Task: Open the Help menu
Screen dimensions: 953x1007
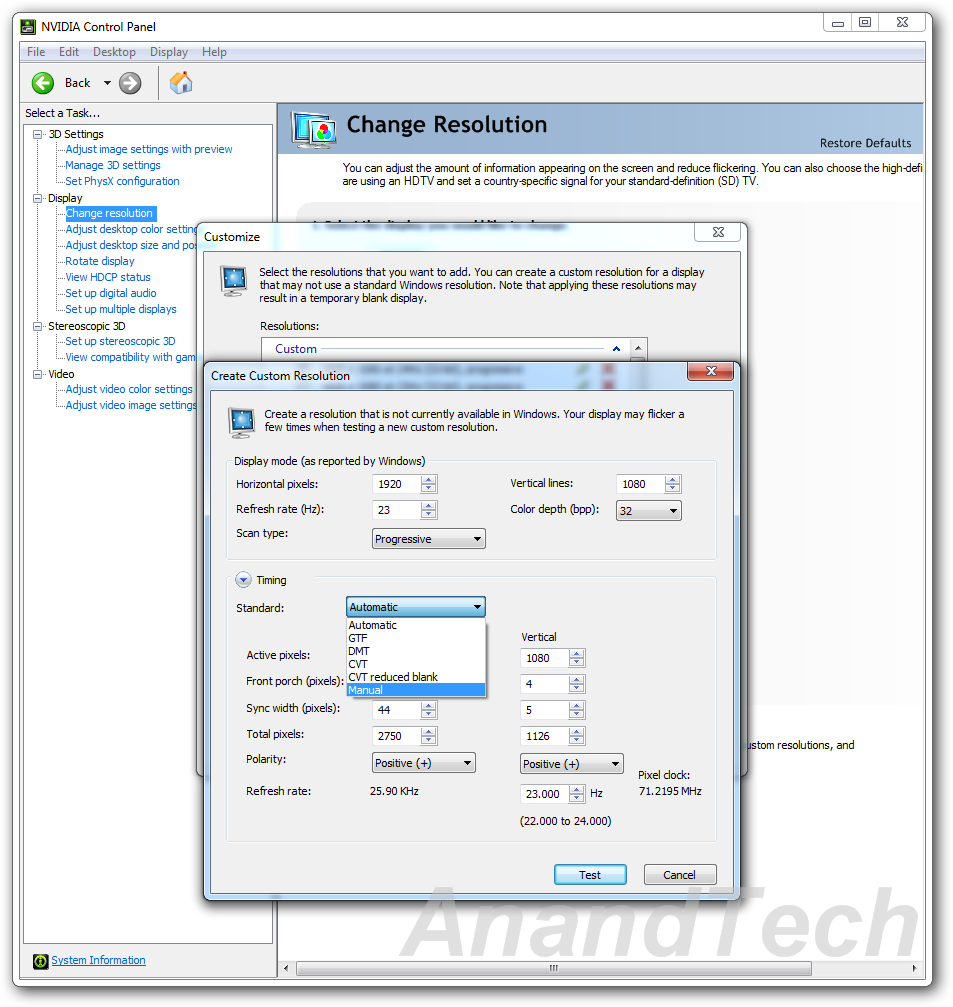Action: coord(214,52)
